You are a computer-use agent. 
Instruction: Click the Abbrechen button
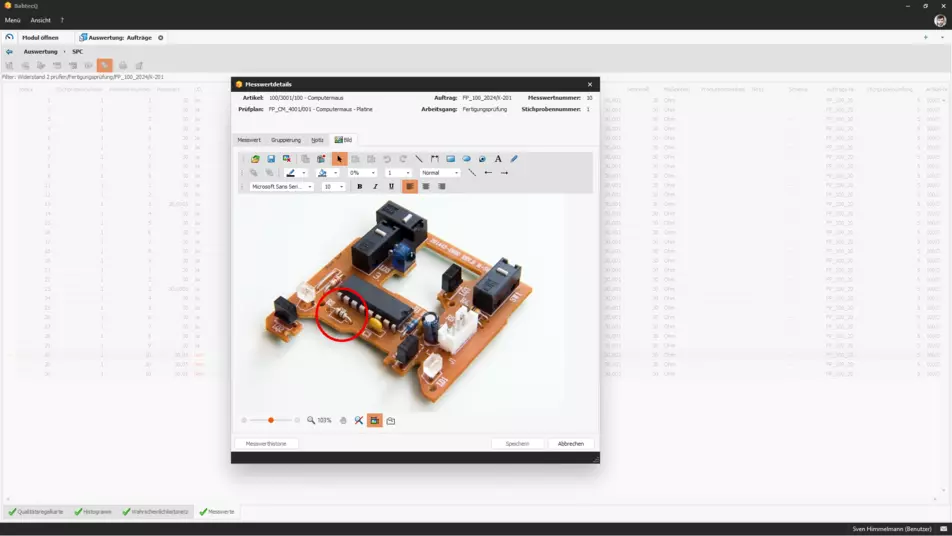571,444
